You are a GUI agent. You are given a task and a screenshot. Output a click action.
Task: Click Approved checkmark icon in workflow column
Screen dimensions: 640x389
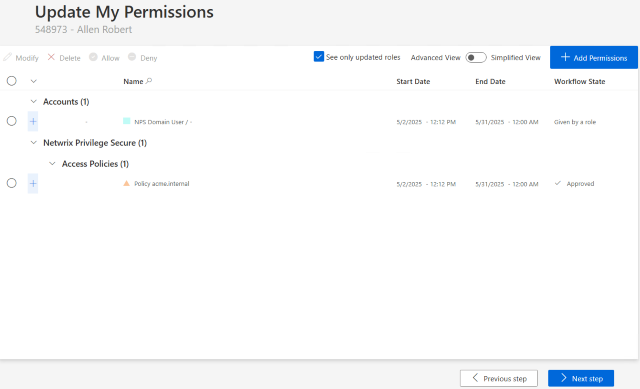point(558,183)
